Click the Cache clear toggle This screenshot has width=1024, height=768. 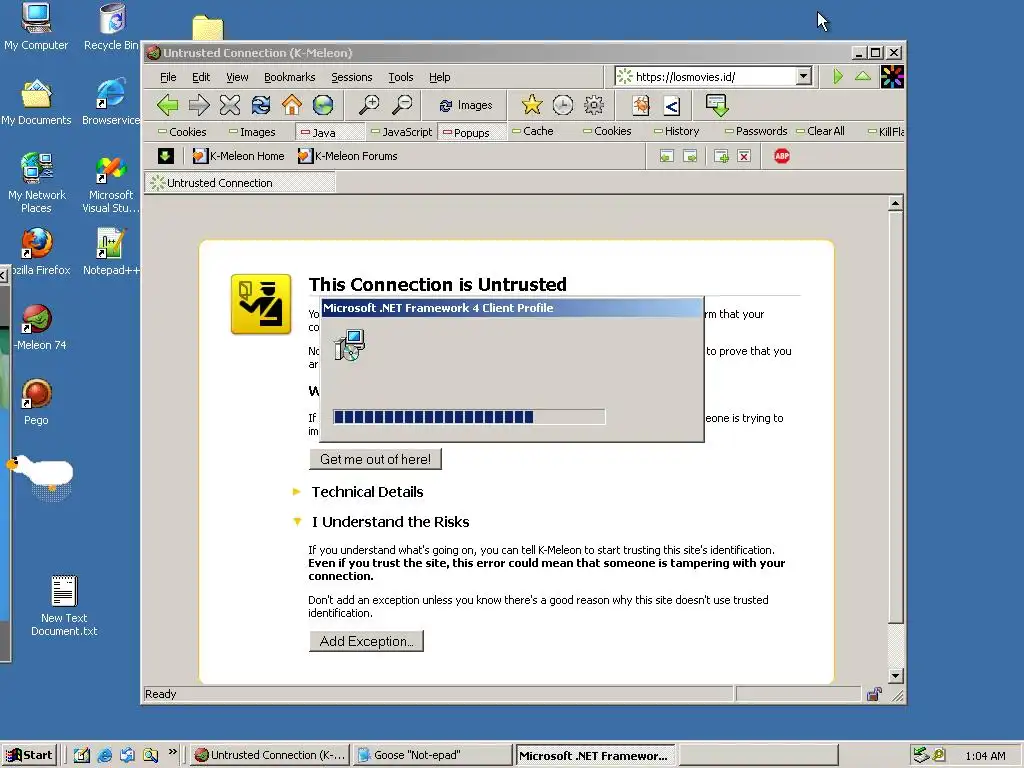click(x=533, y=131)
